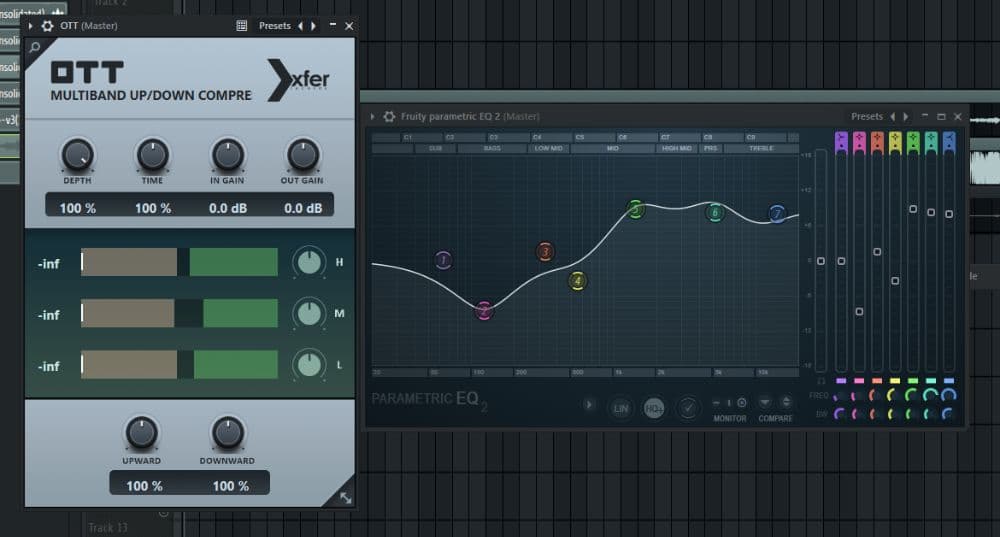This screenshot has height=537, width=1000.
Task: Click the L band compression meter
Action: (x=179, y=365)
